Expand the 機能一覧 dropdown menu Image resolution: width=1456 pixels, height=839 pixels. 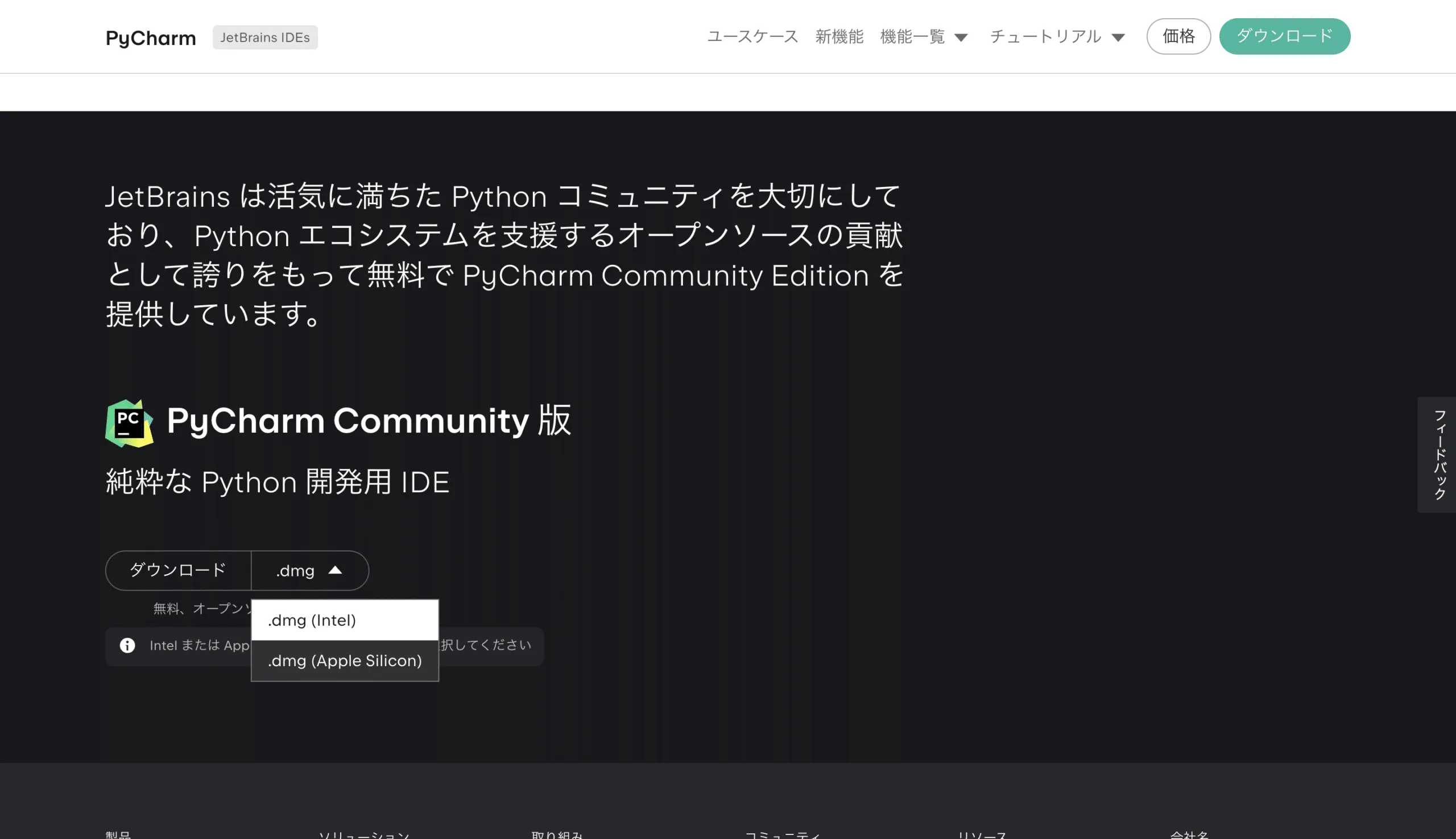point(924,37)
